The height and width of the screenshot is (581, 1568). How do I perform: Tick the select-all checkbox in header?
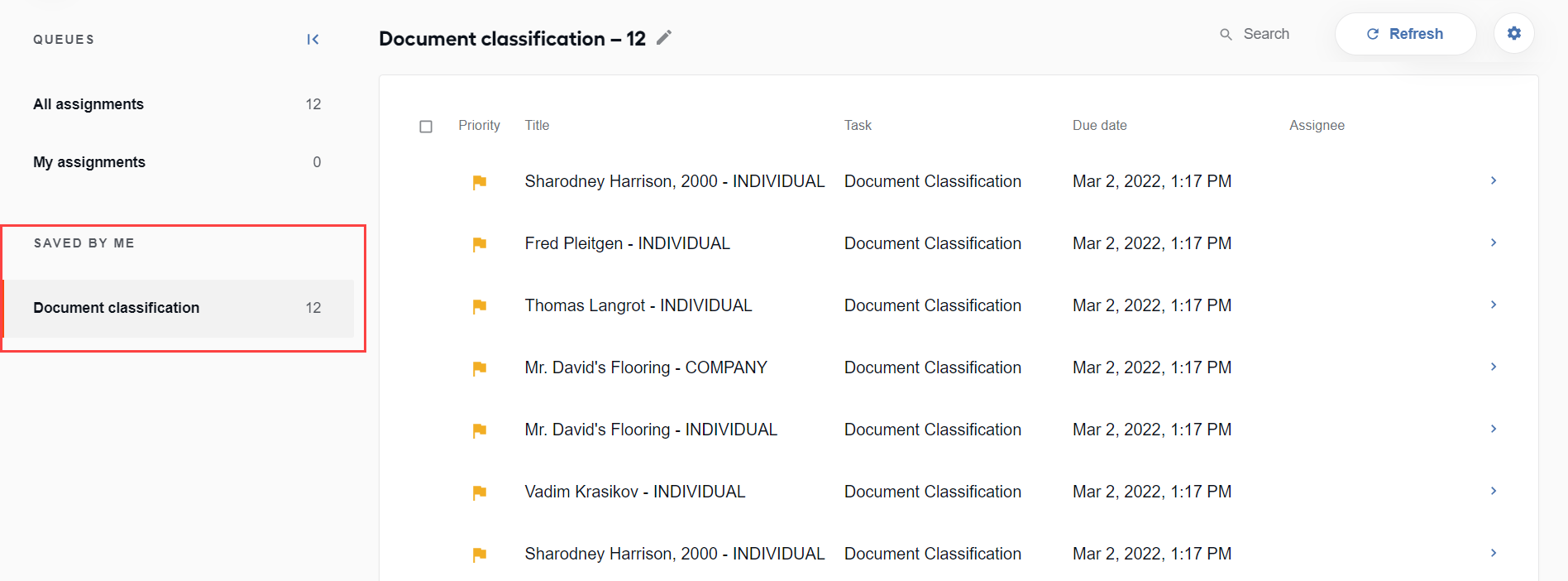tap(426, 127)
